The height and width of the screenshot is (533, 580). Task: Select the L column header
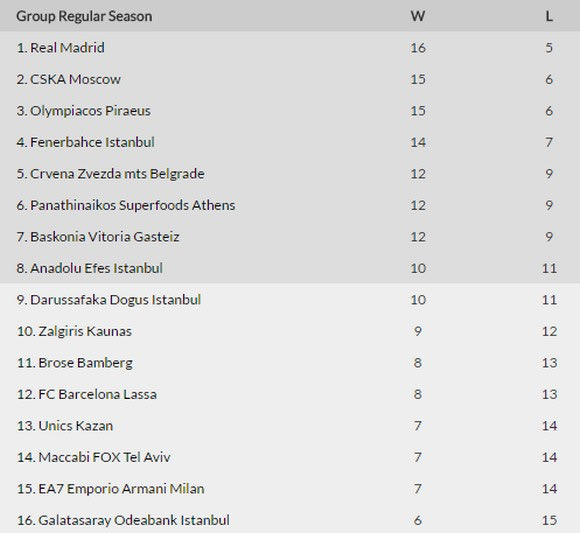(x=549, y=16)
